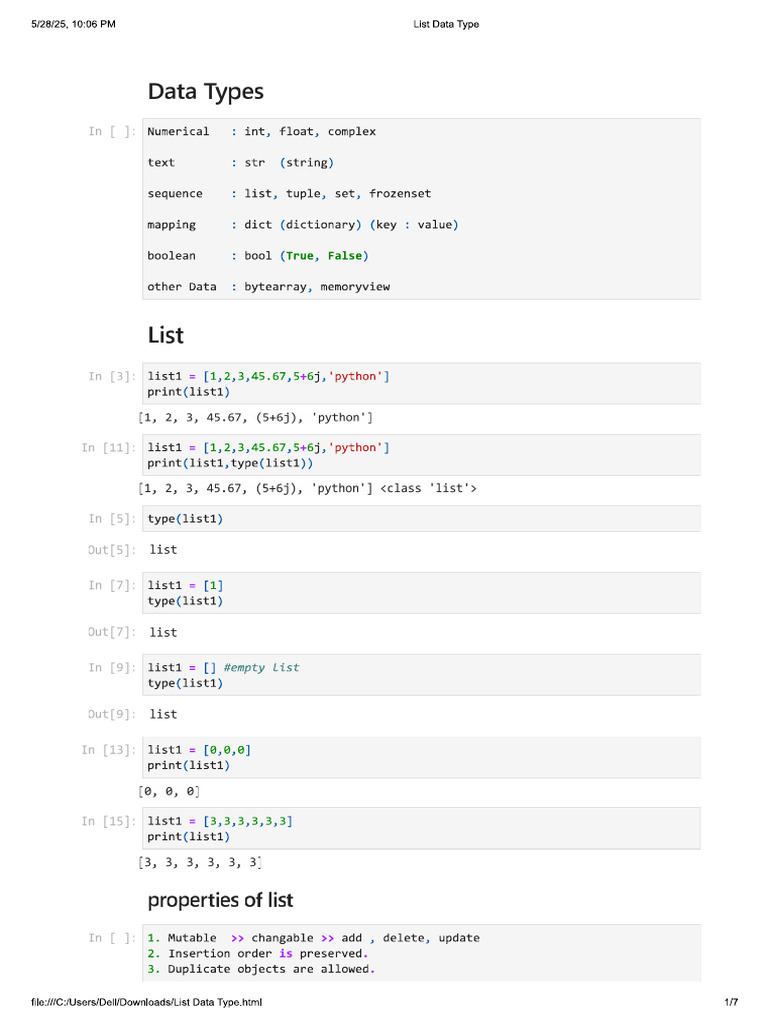Click the list properties cell starting with Mutable
The image size is (768, 1024).
[421, 953]
